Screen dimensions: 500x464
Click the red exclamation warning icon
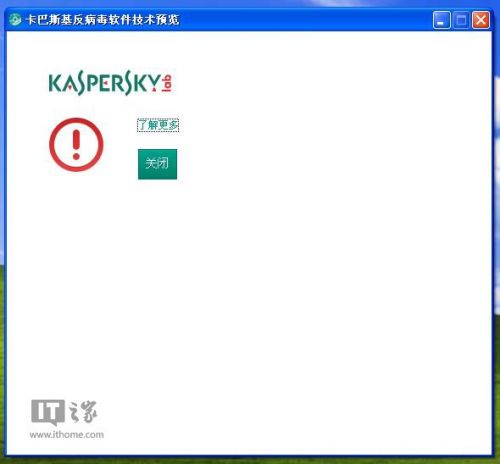[x=76, y=145]
